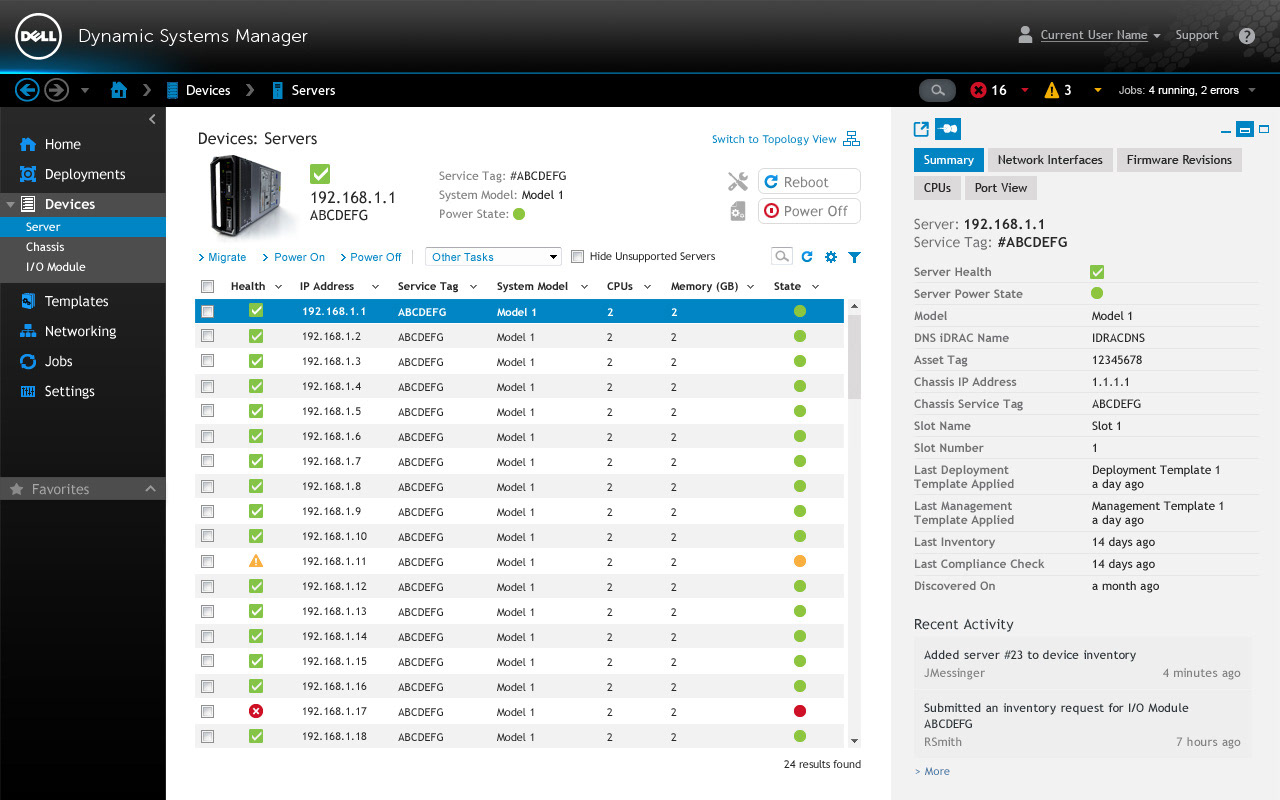The height and width of the screenshot is (800, 1280).
Task: Click the filter funnel icon
Action: pyautogui.click(x=854, y=257)
